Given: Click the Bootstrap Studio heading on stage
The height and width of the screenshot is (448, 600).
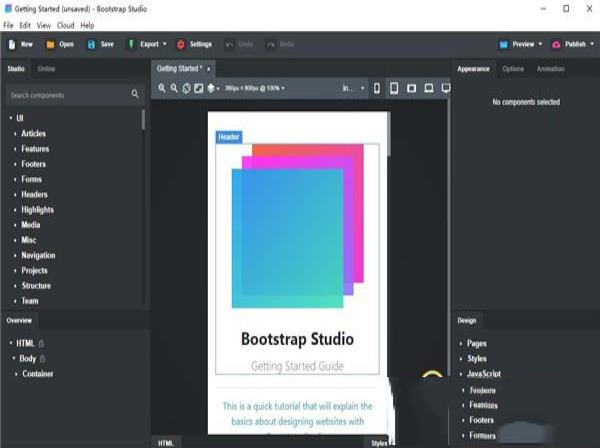Looking at the screenshot, I should [x=297, y=339].
